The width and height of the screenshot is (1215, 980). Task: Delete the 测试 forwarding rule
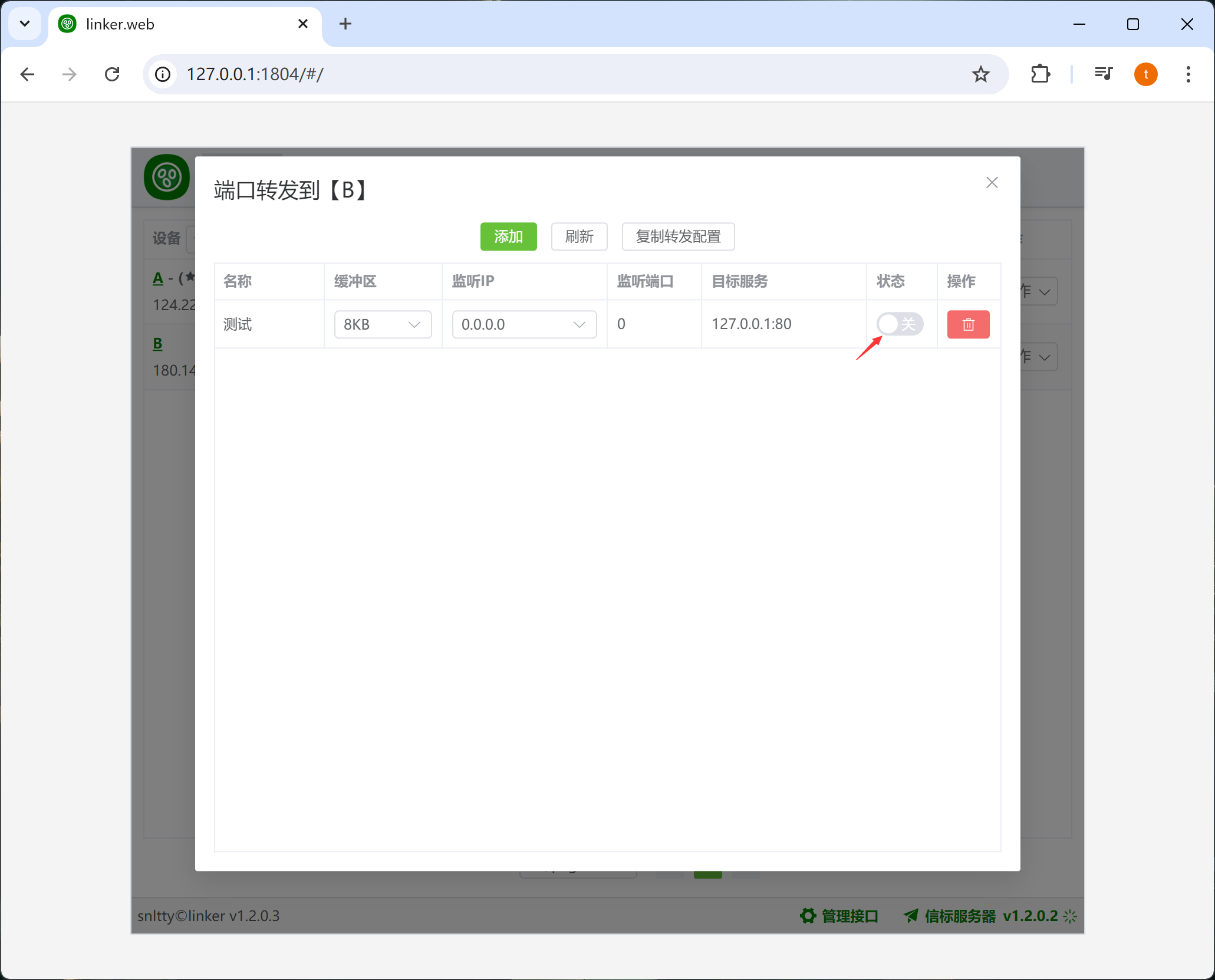coord(968,324)
